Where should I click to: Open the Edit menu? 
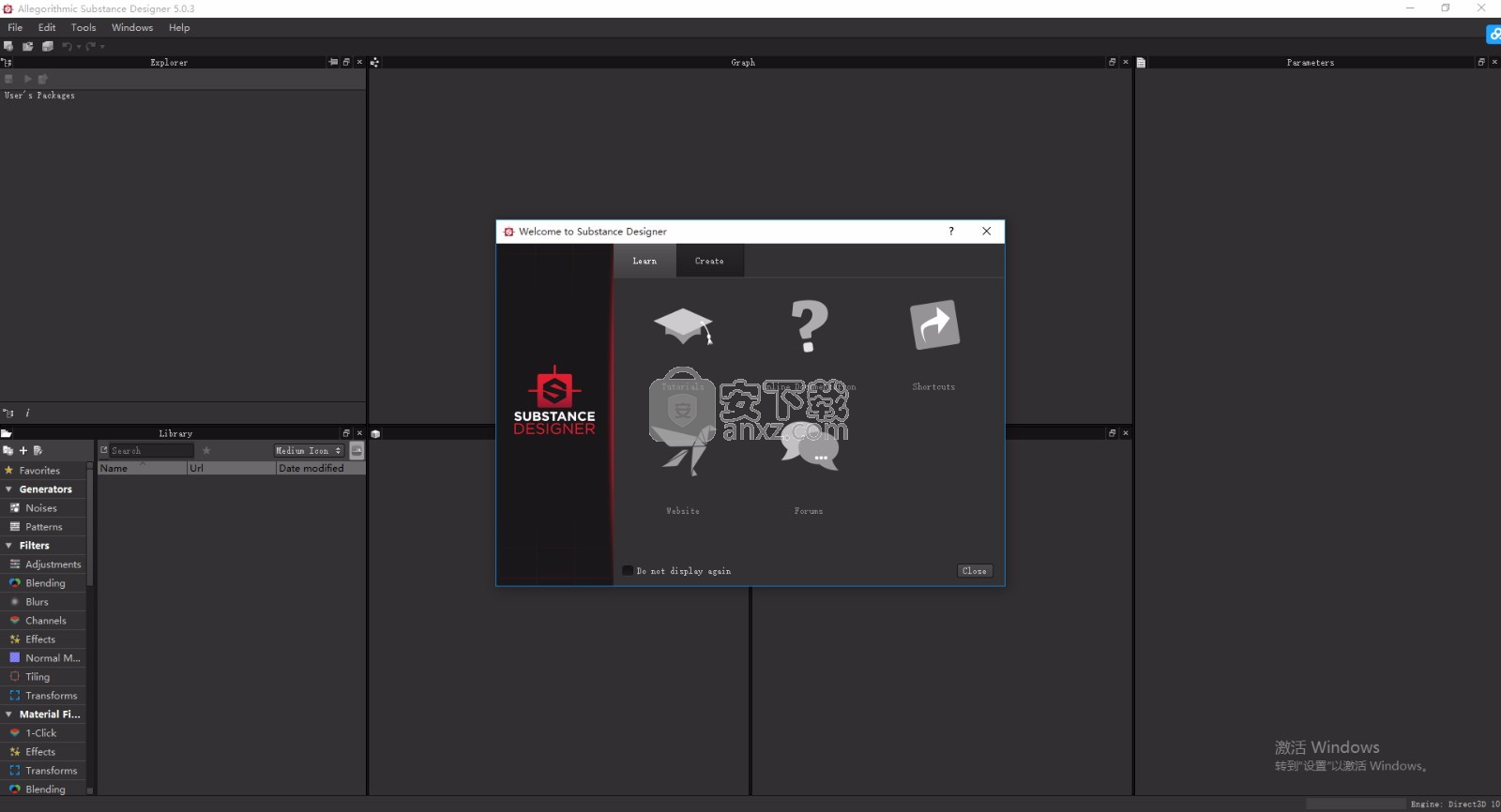coord(47,27)
